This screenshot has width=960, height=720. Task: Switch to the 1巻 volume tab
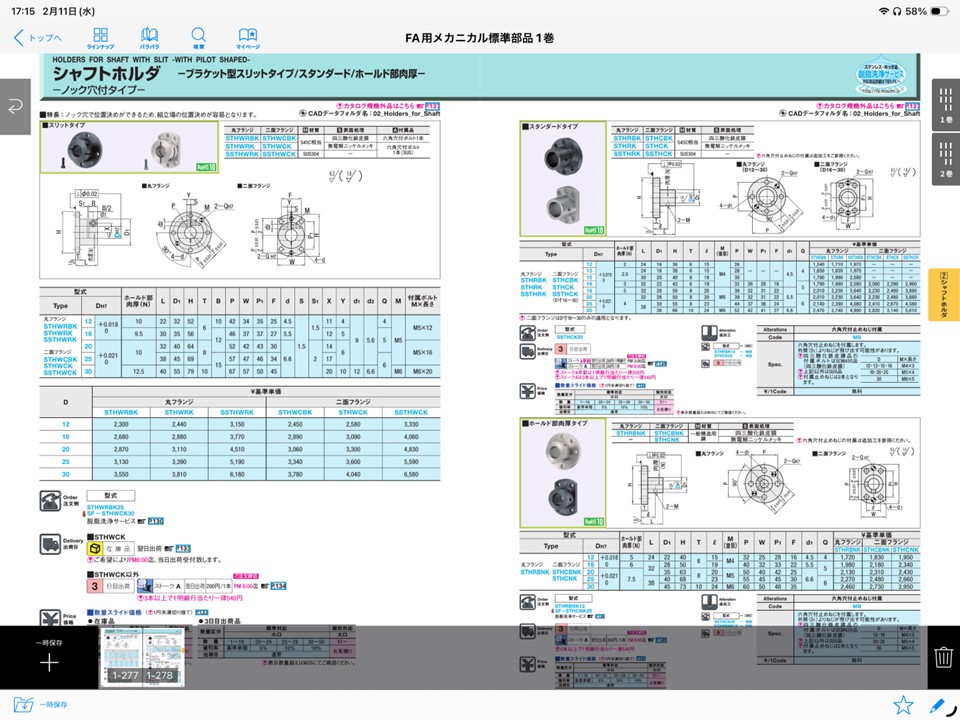coord(945,104)
